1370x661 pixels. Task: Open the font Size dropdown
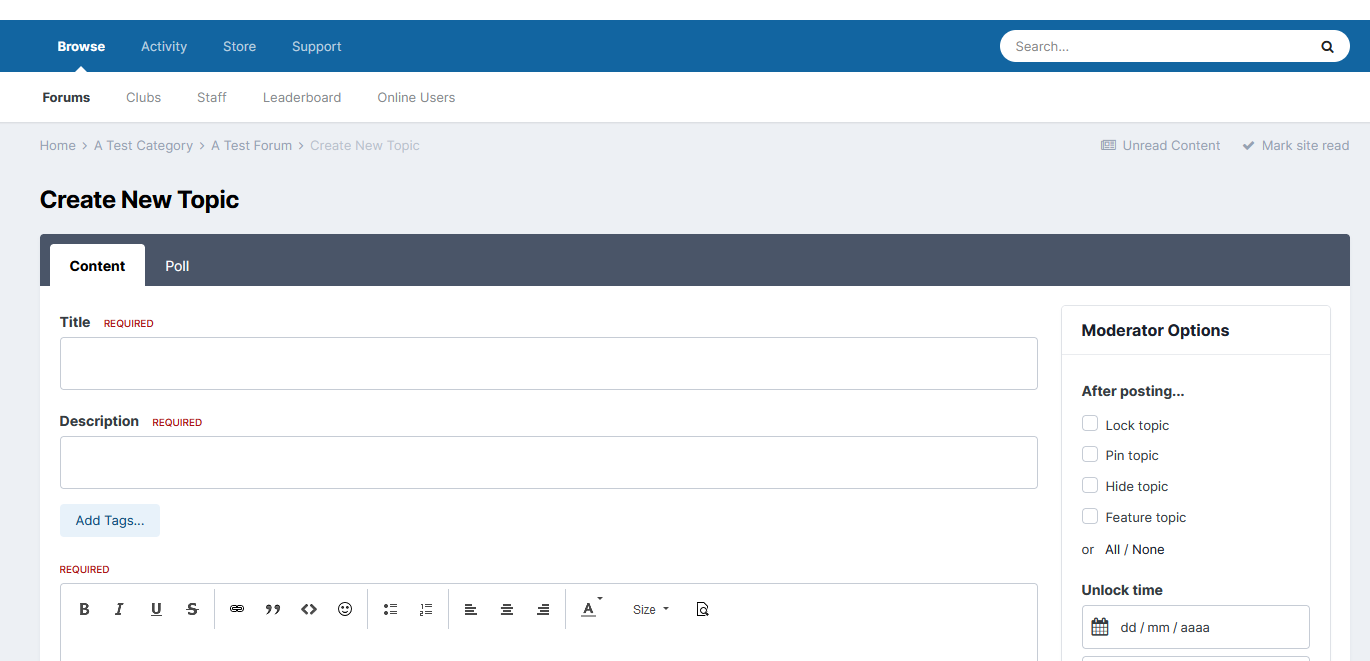650,609
